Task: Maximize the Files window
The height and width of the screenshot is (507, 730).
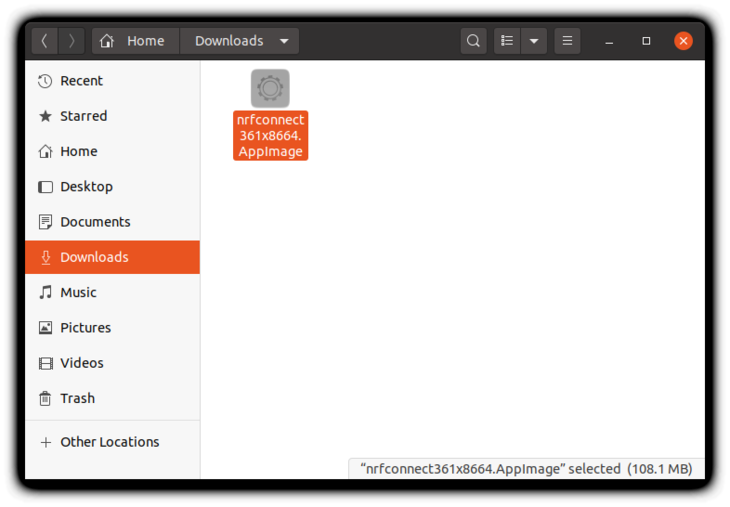Action: (646, 41)
